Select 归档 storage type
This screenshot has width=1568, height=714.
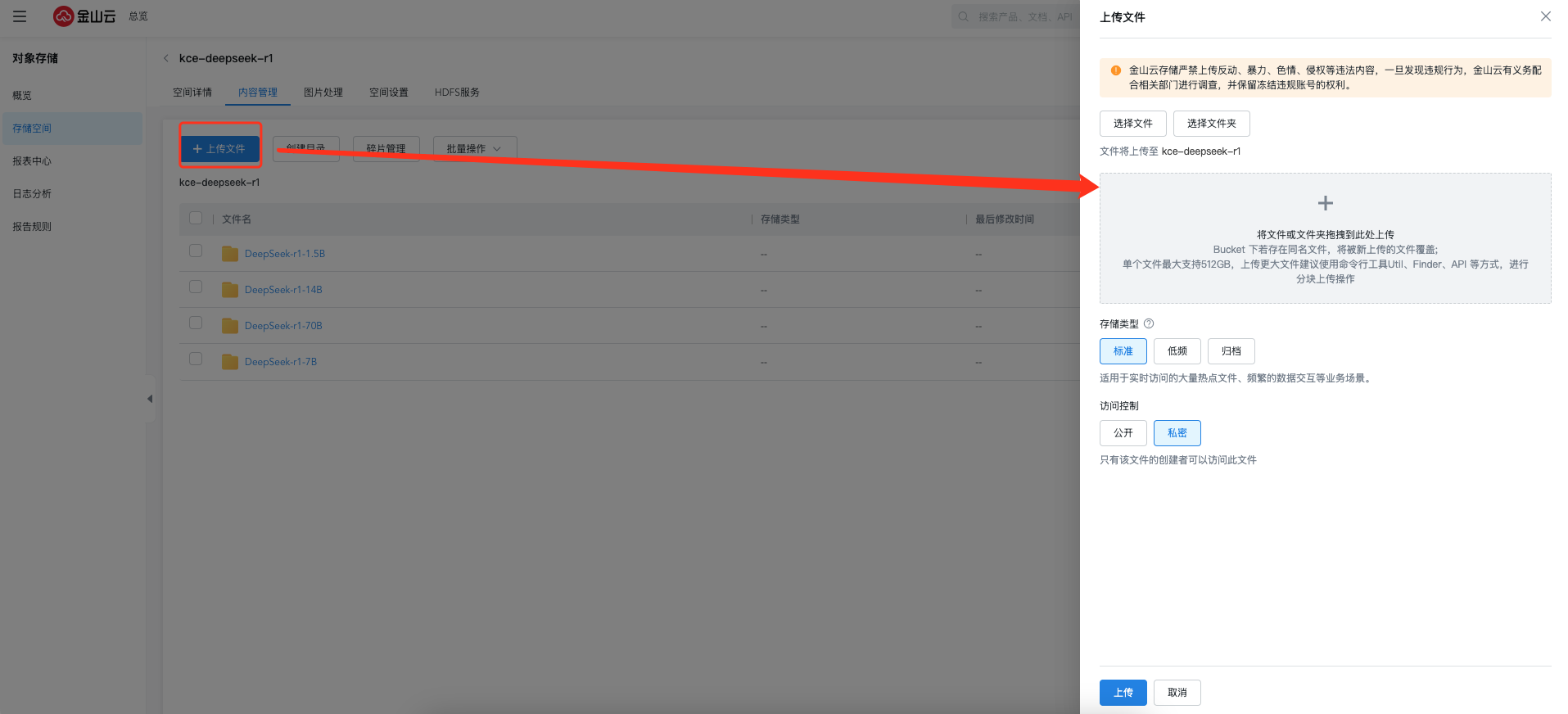pos(1231,351)
